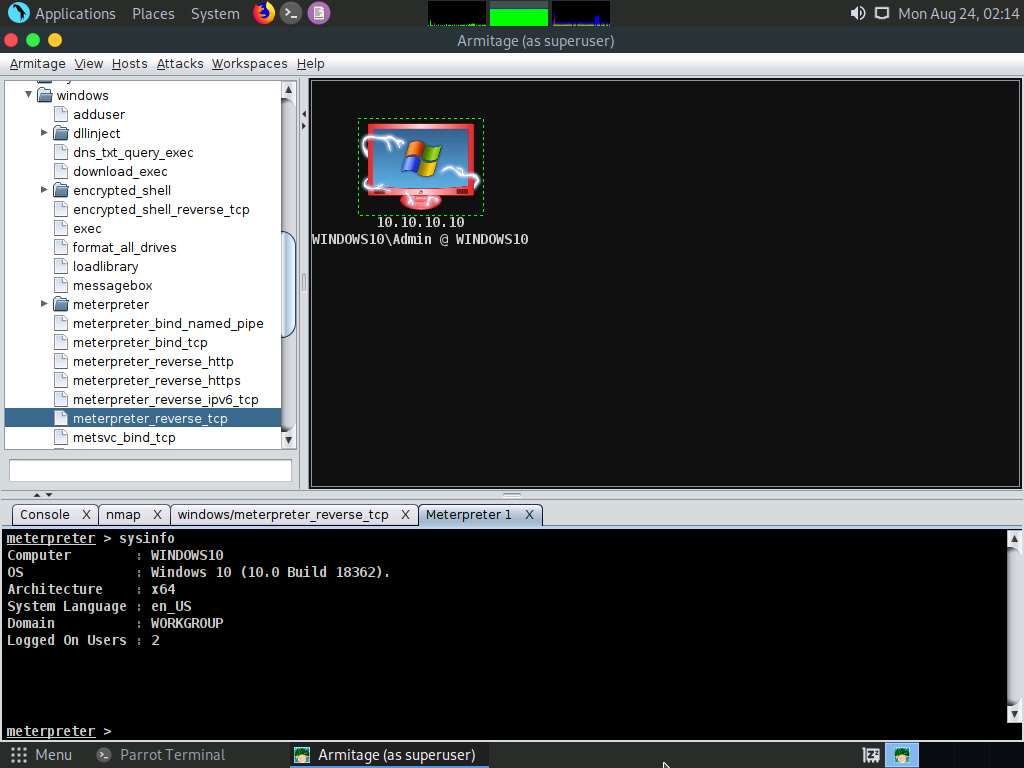Select the dns_txt_query_exec payload
1024x768 pixels.
[x=133, y=152]
